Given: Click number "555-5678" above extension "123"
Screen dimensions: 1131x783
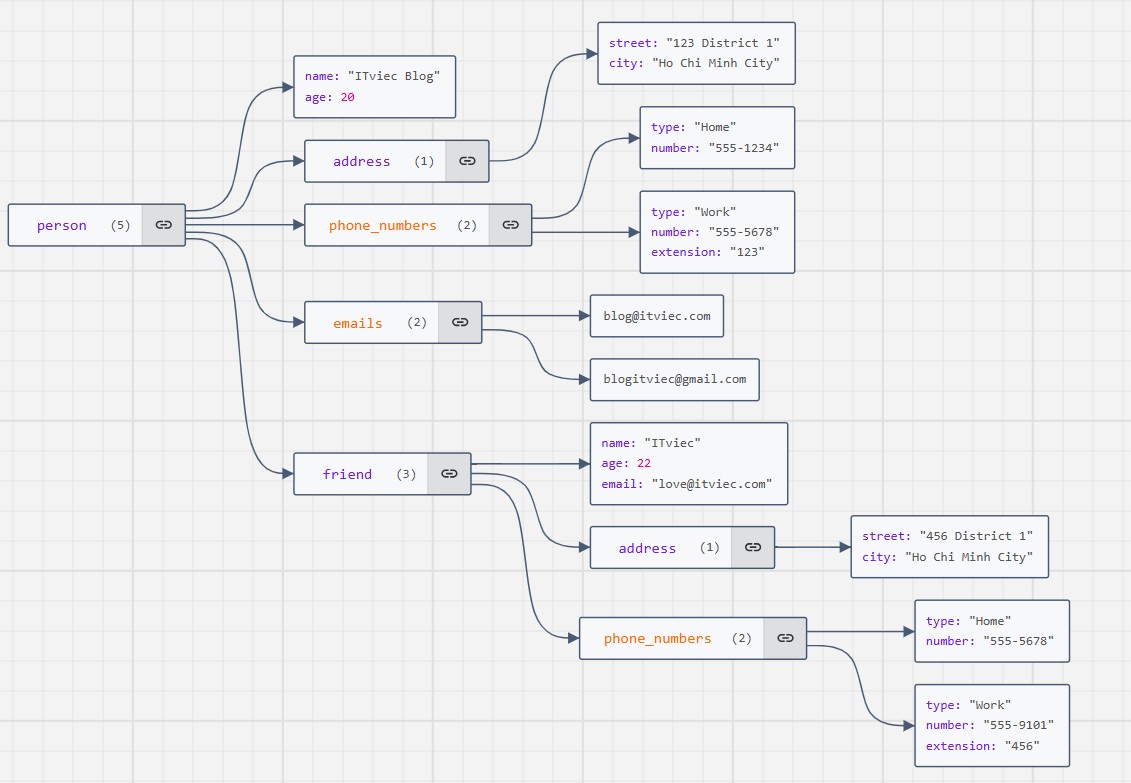Looking at the screenshot, I should coord(715,231).
